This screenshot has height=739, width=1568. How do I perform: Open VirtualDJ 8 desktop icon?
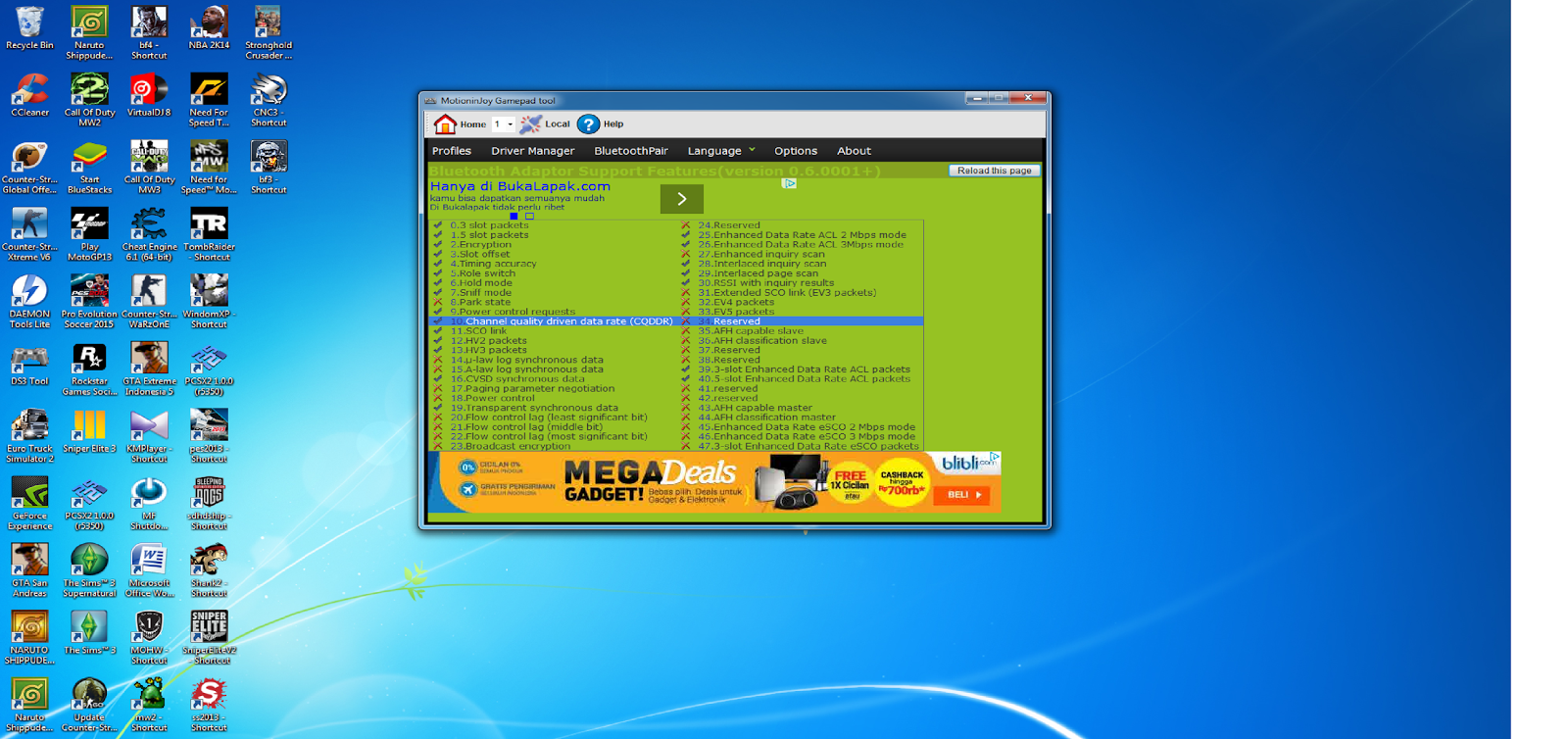click(149, 95)
